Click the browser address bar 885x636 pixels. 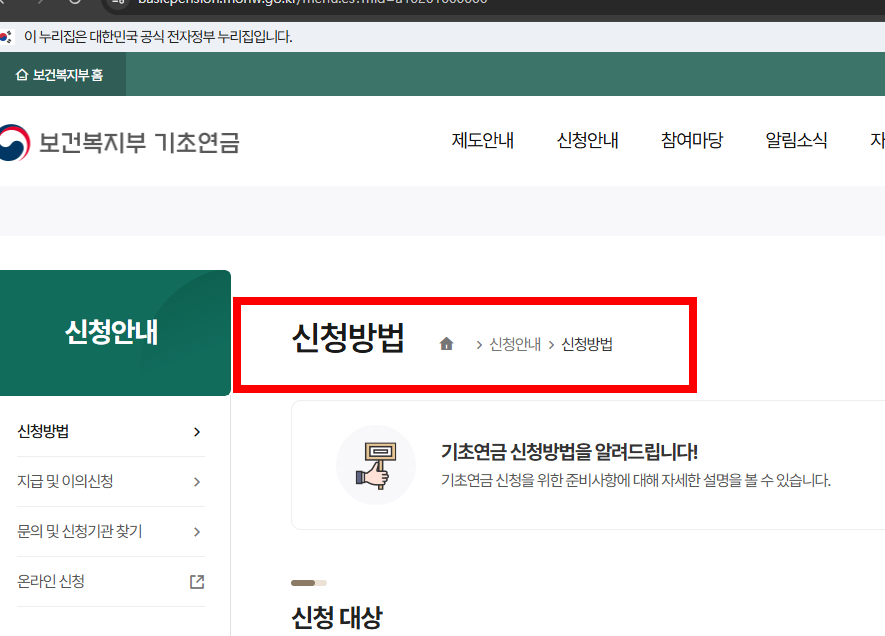[x=300, y=4]
